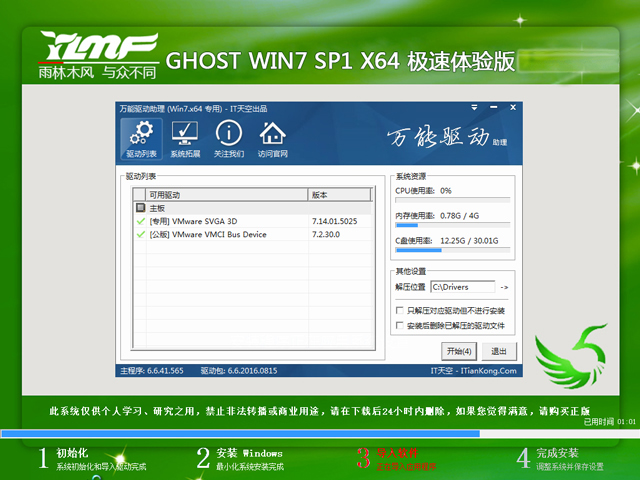The image size is (640, 480).
Task: Open the 驱动列表 driver list gear icon
Action: (x=141, y=138)
